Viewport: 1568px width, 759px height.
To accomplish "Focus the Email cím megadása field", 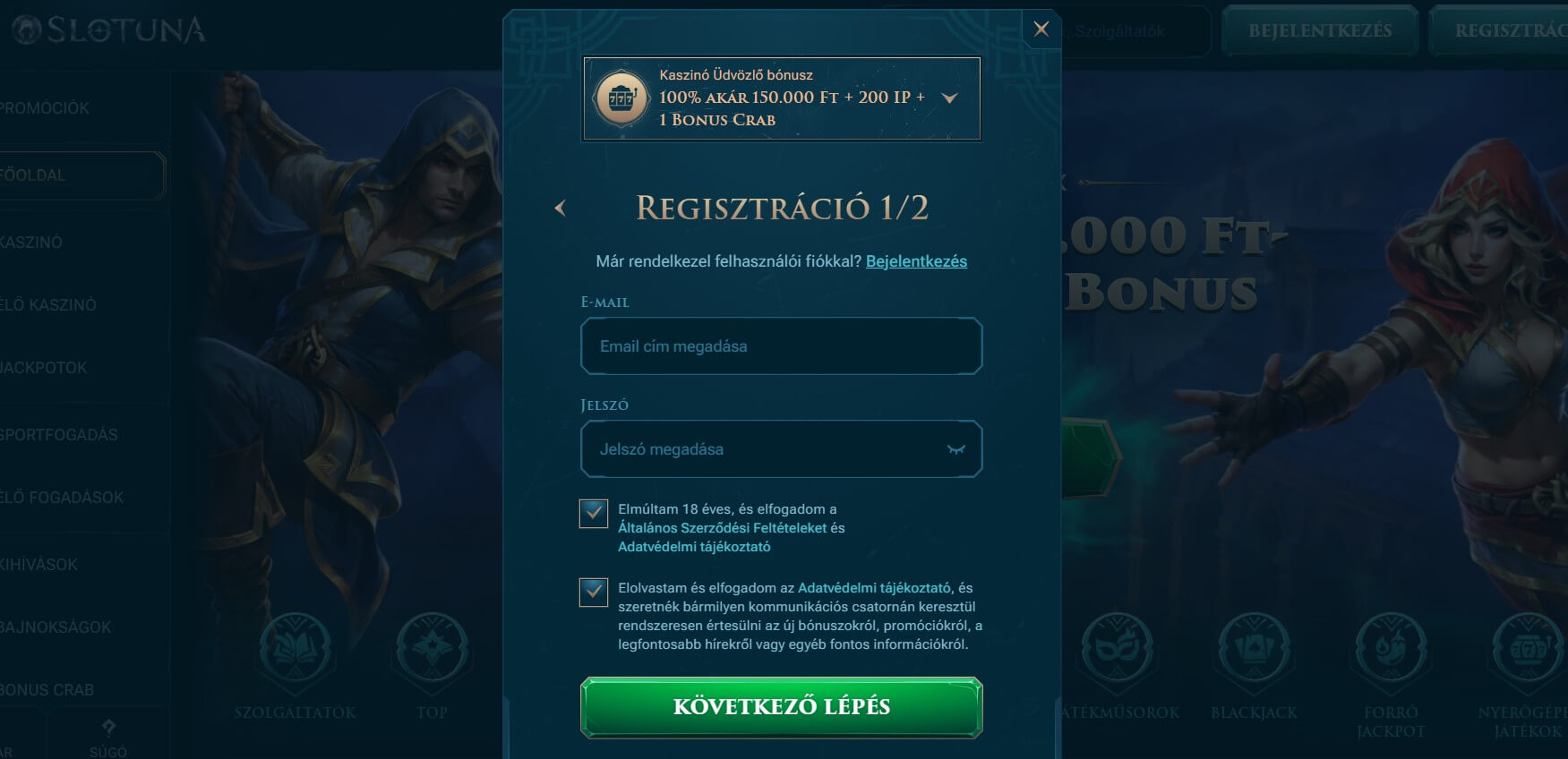I will (782, 346).
